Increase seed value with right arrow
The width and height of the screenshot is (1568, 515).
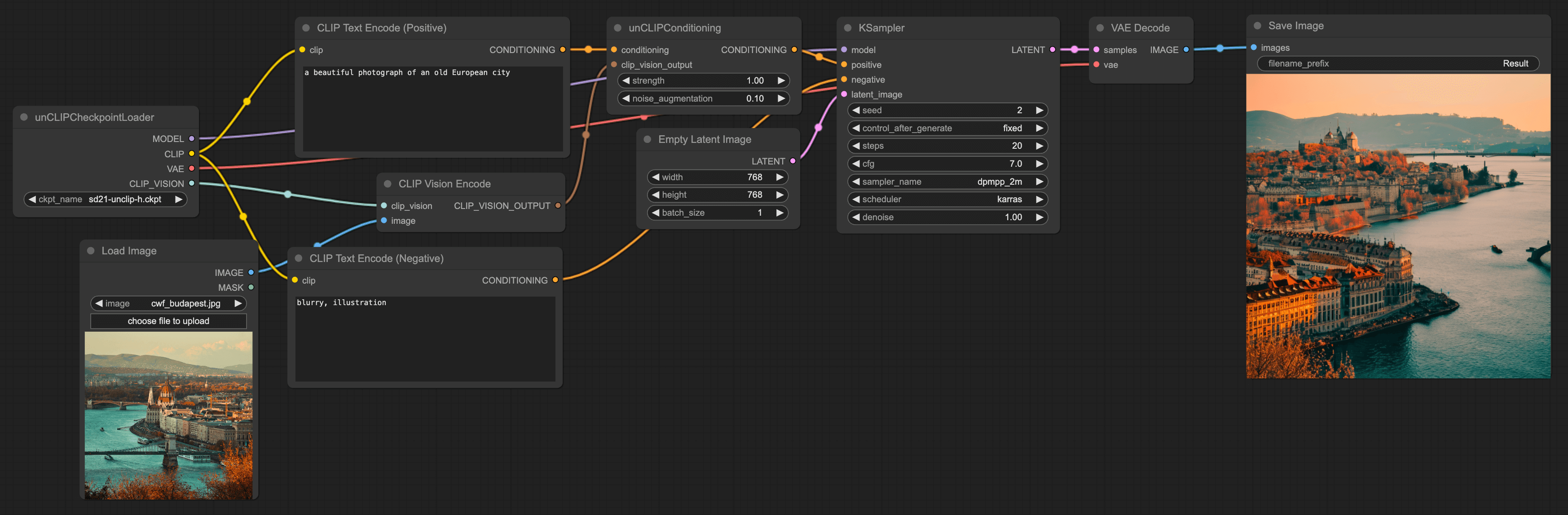click(x=1039, y=110)
